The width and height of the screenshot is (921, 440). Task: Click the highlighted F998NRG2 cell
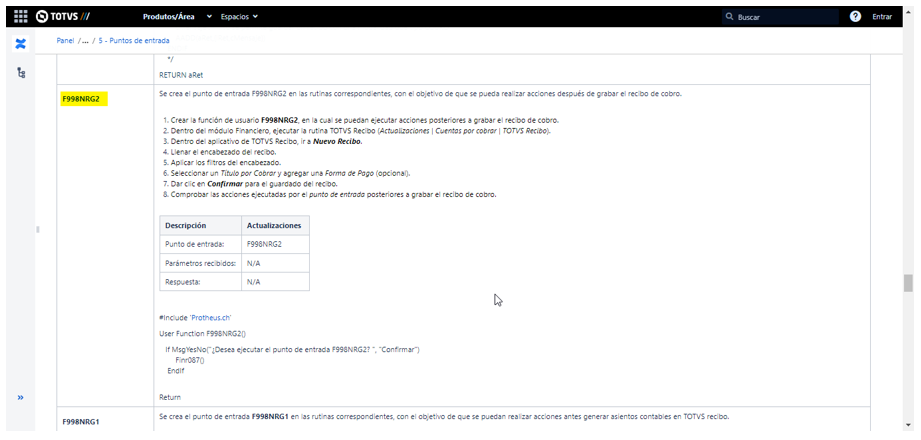click(85, 99)
